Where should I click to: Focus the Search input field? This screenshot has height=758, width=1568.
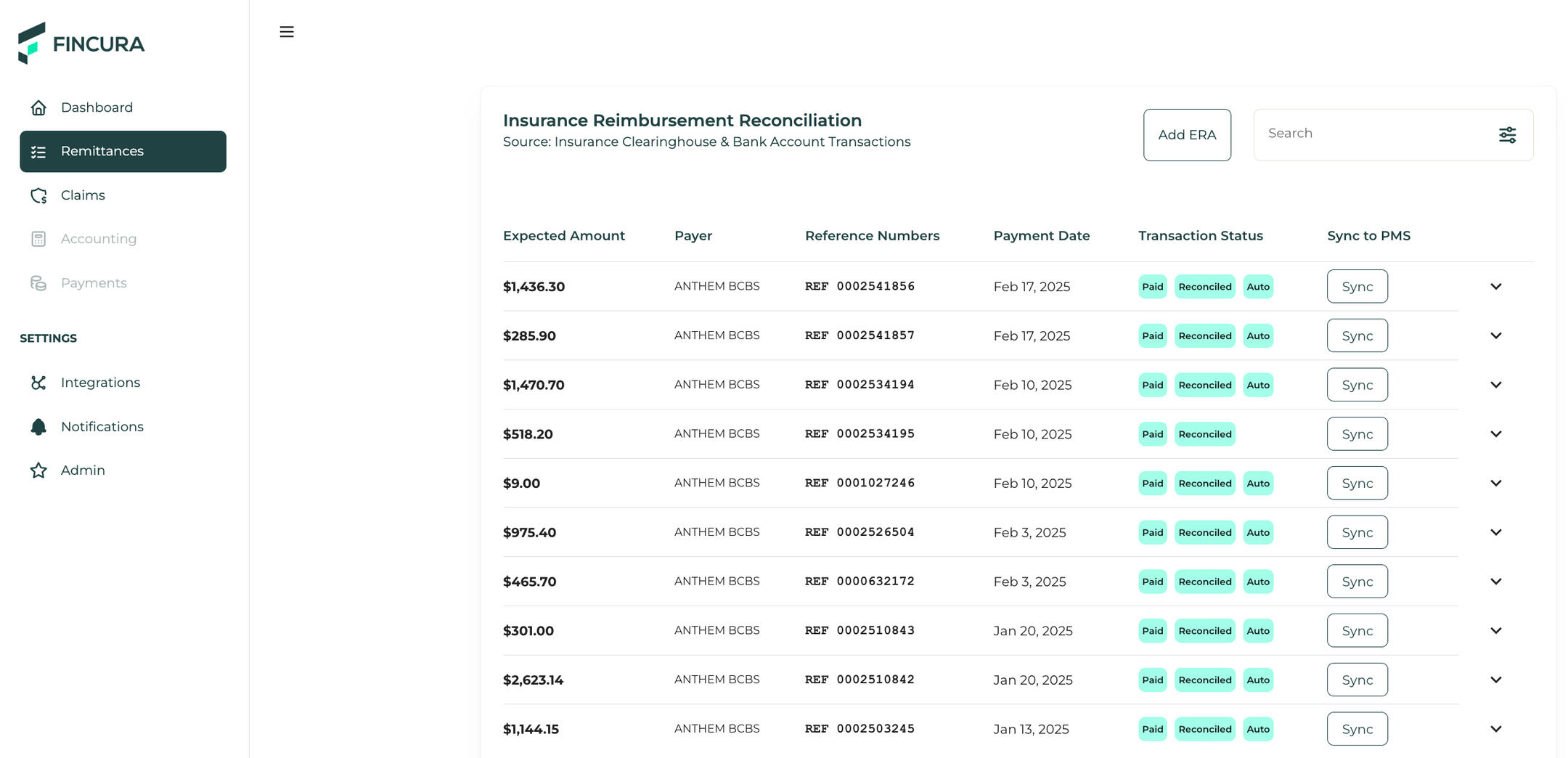pos(1372,134)
